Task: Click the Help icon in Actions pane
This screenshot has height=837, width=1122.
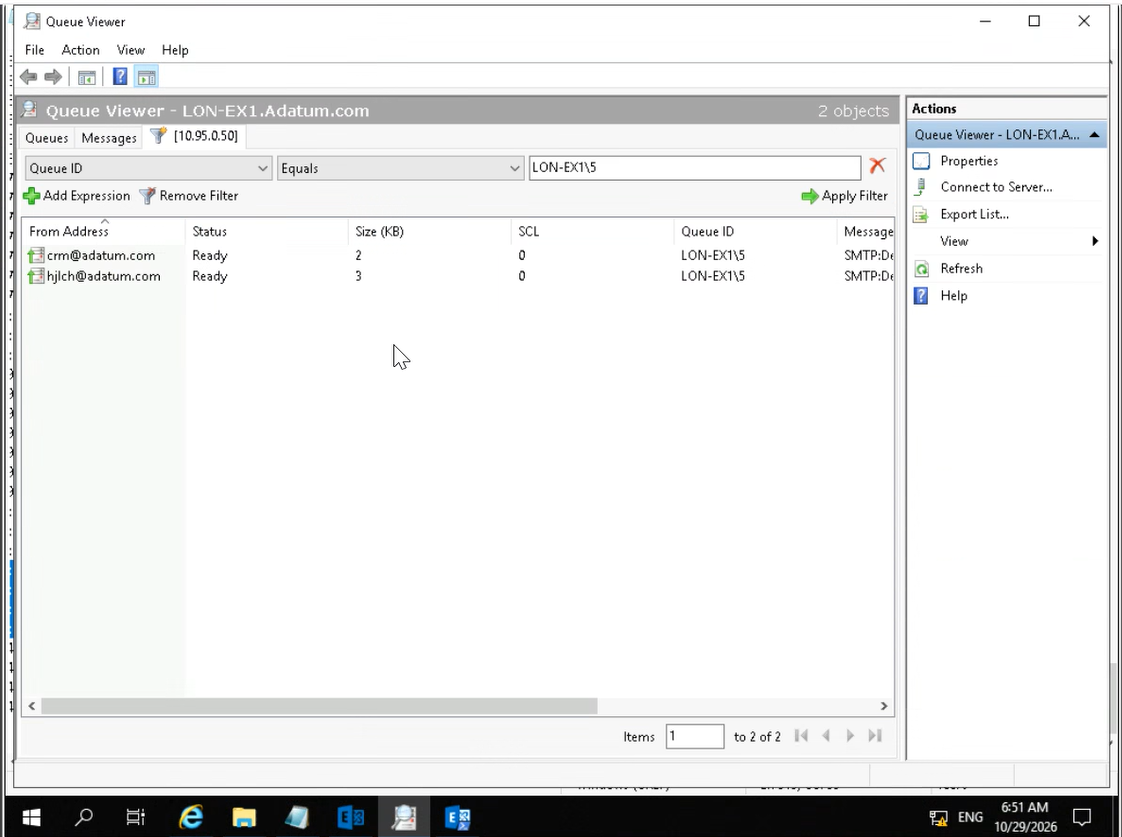Action: tap(922, 295)
